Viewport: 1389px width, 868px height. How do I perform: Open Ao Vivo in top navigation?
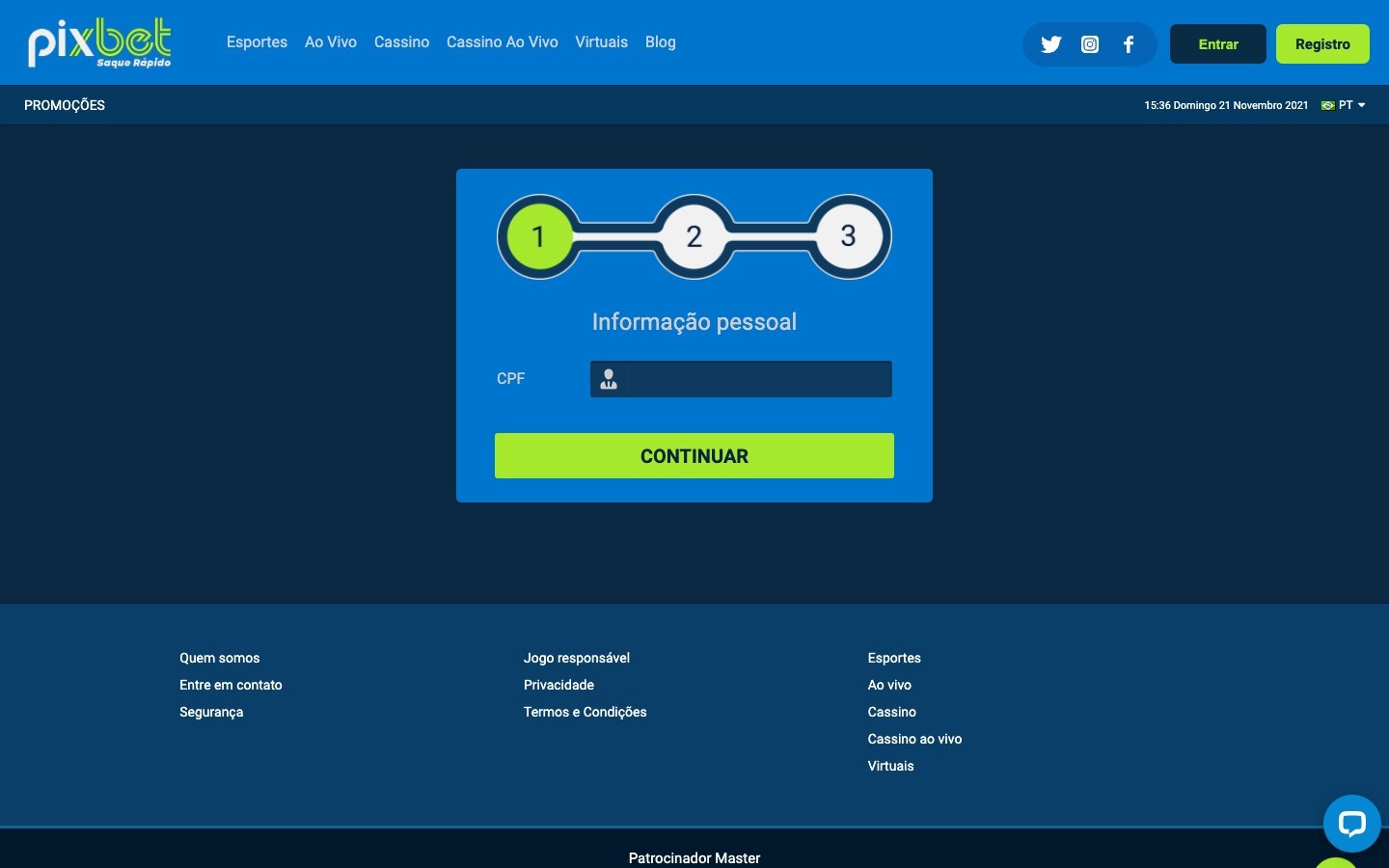coord(331,42)
